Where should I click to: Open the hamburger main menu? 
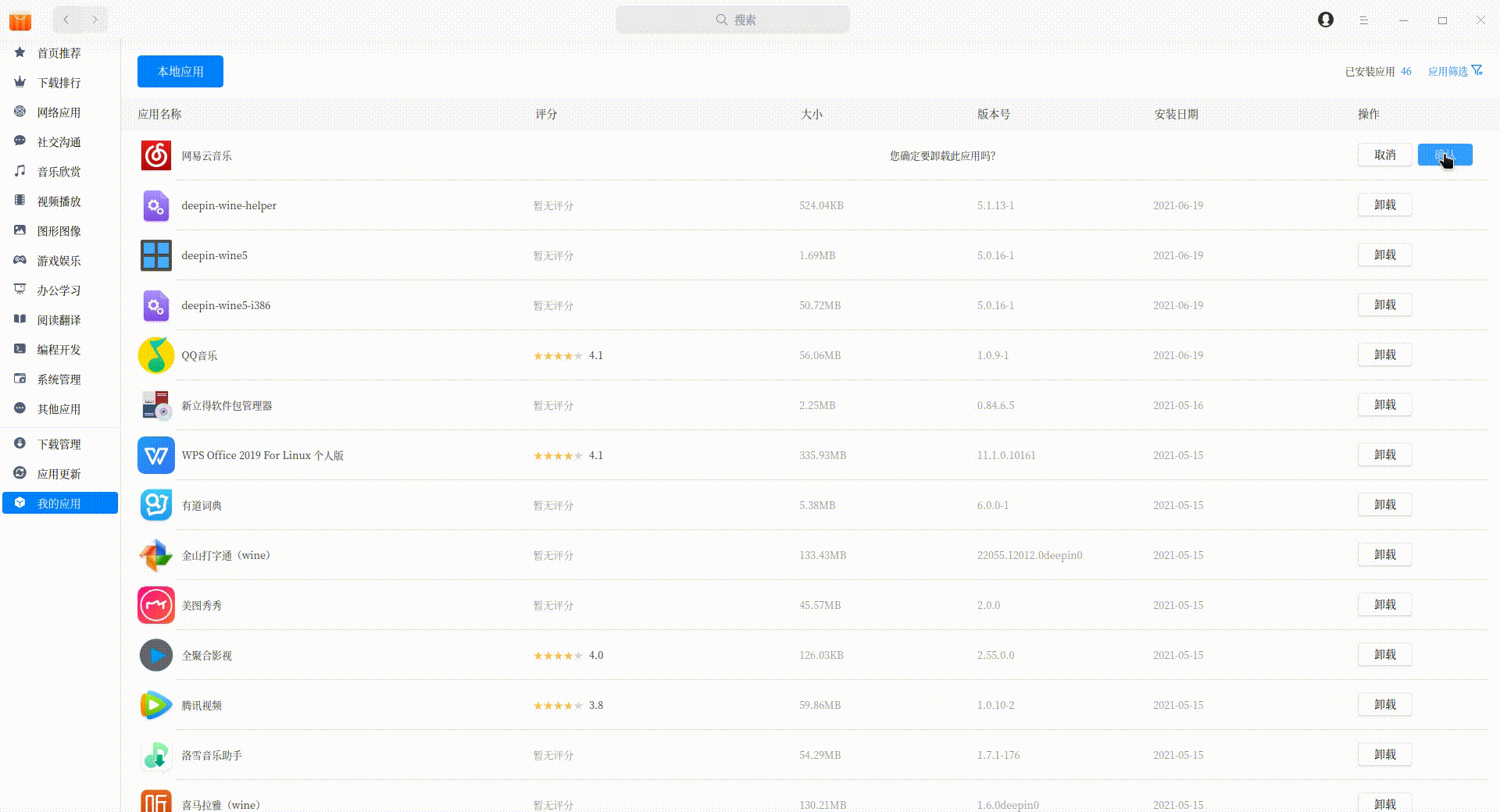click(x=1364, y=20)
